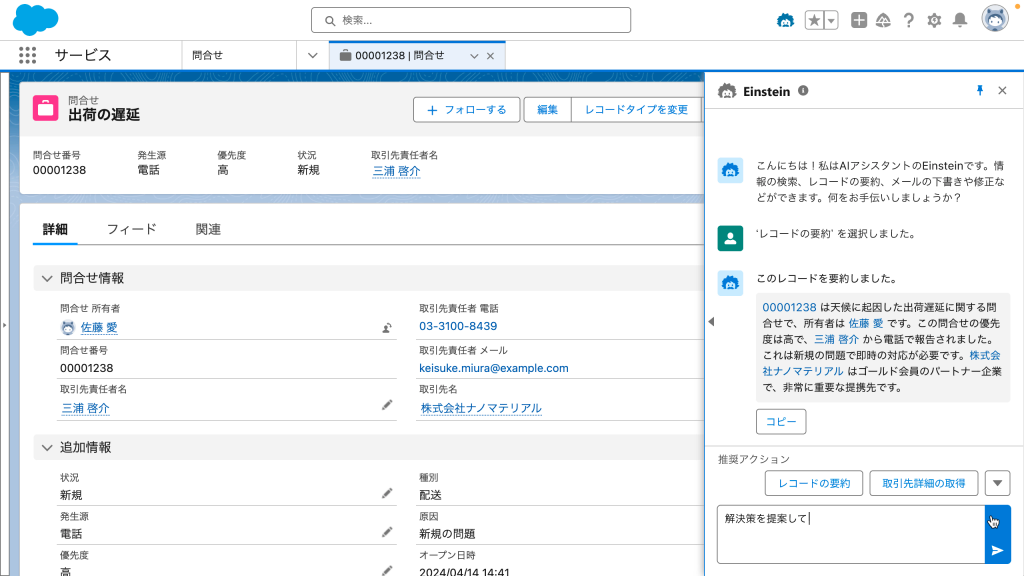Click the 編集 button
This screenshot has height=576, width=1024.
547,110
